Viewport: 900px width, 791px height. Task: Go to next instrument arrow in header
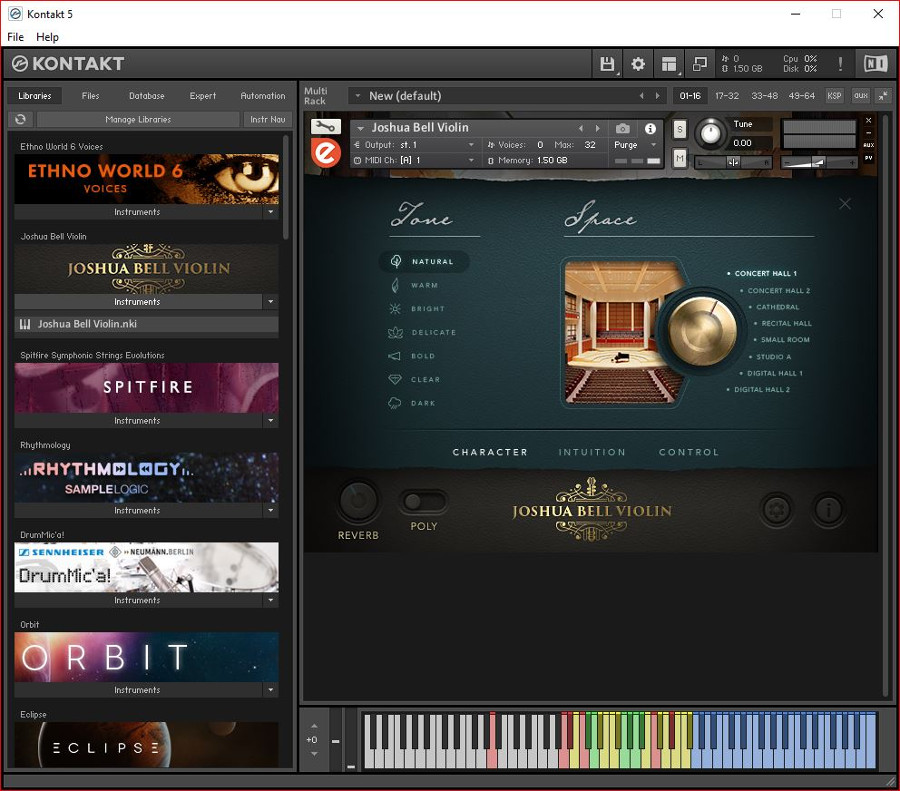point(598,129)
